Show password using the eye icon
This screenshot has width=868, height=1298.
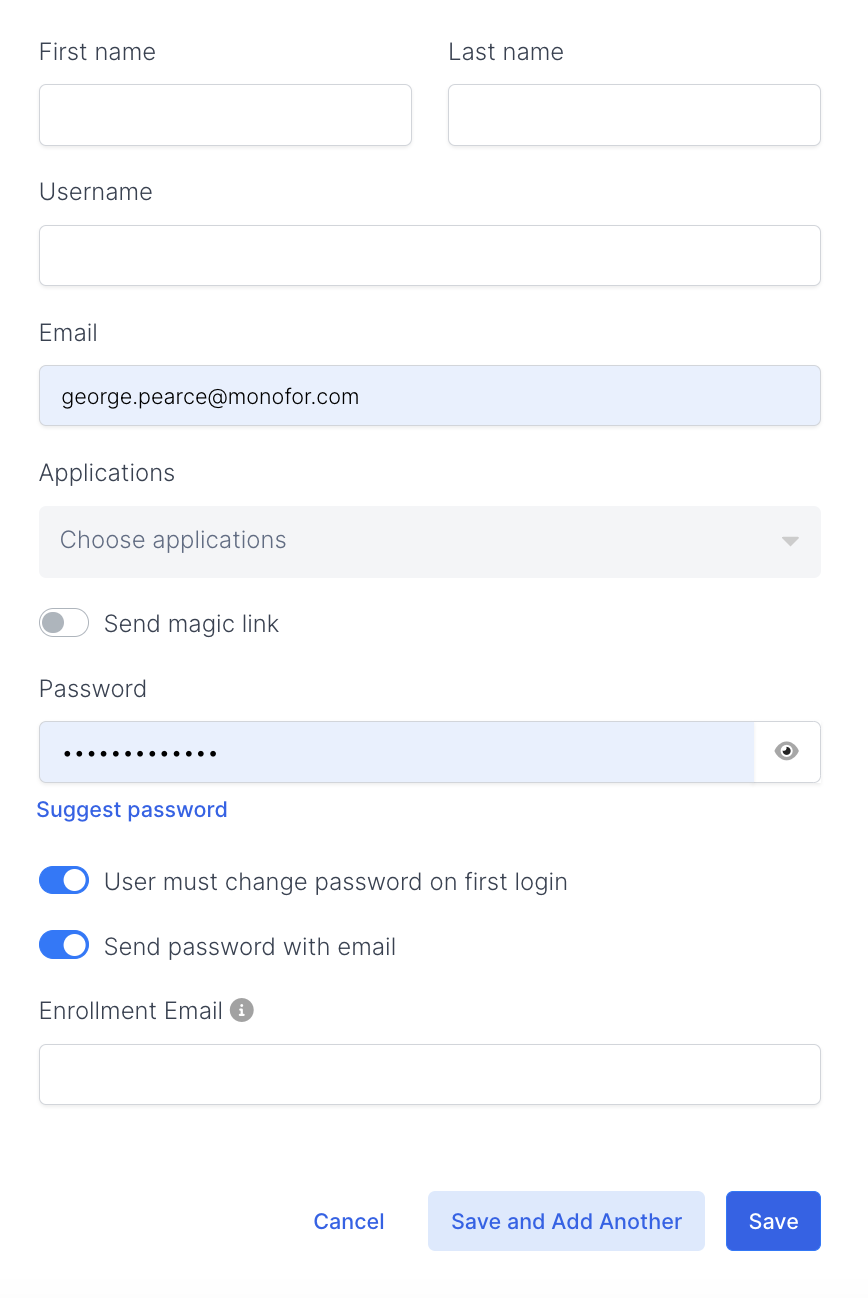coord(787,751)
